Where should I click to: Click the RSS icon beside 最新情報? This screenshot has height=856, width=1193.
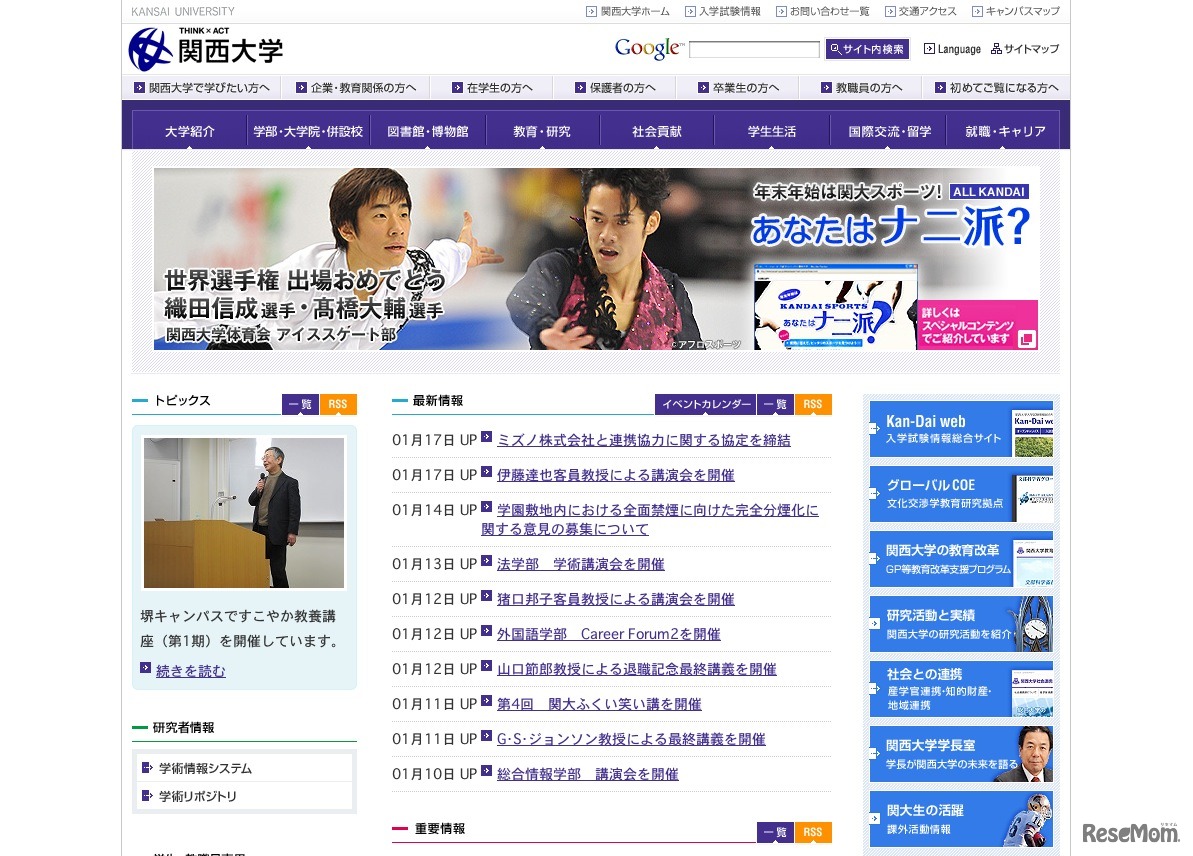click(x=812, y=404)
